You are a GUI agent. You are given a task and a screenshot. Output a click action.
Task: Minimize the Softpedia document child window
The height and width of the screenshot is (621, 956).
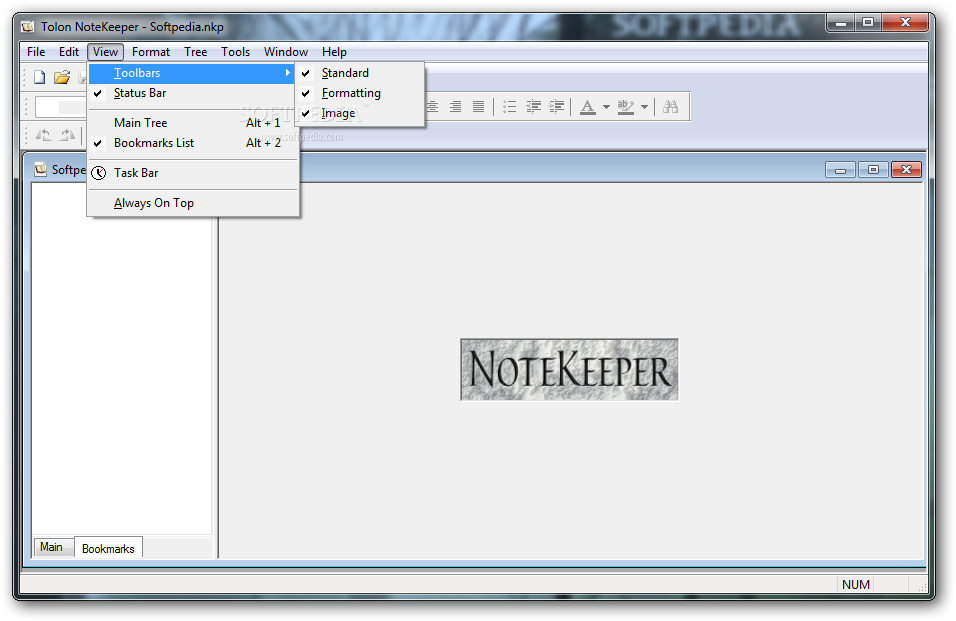pos(840,169)
